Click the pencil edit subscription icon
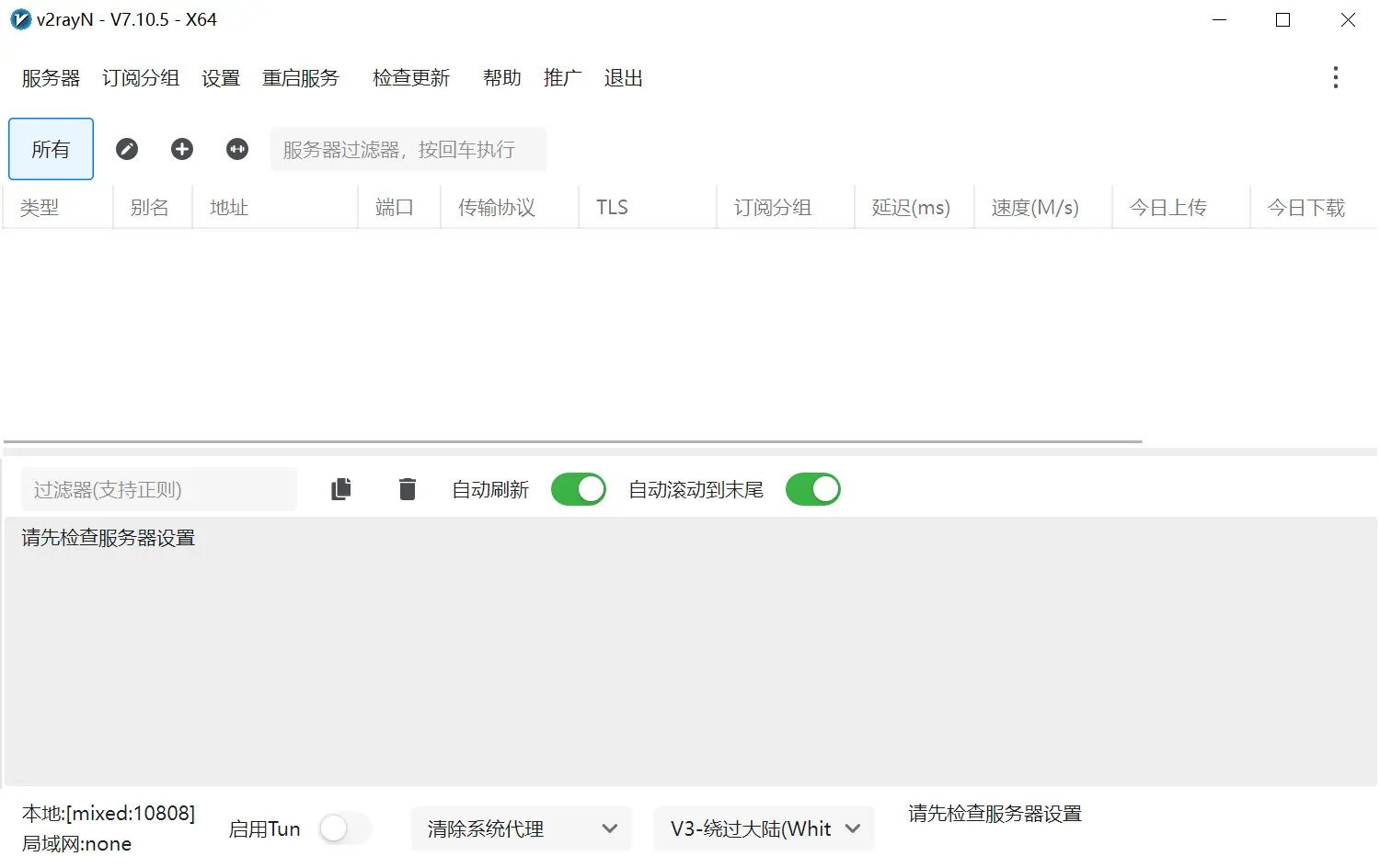This screenshot has height=868, width=1380. [127, 149]
